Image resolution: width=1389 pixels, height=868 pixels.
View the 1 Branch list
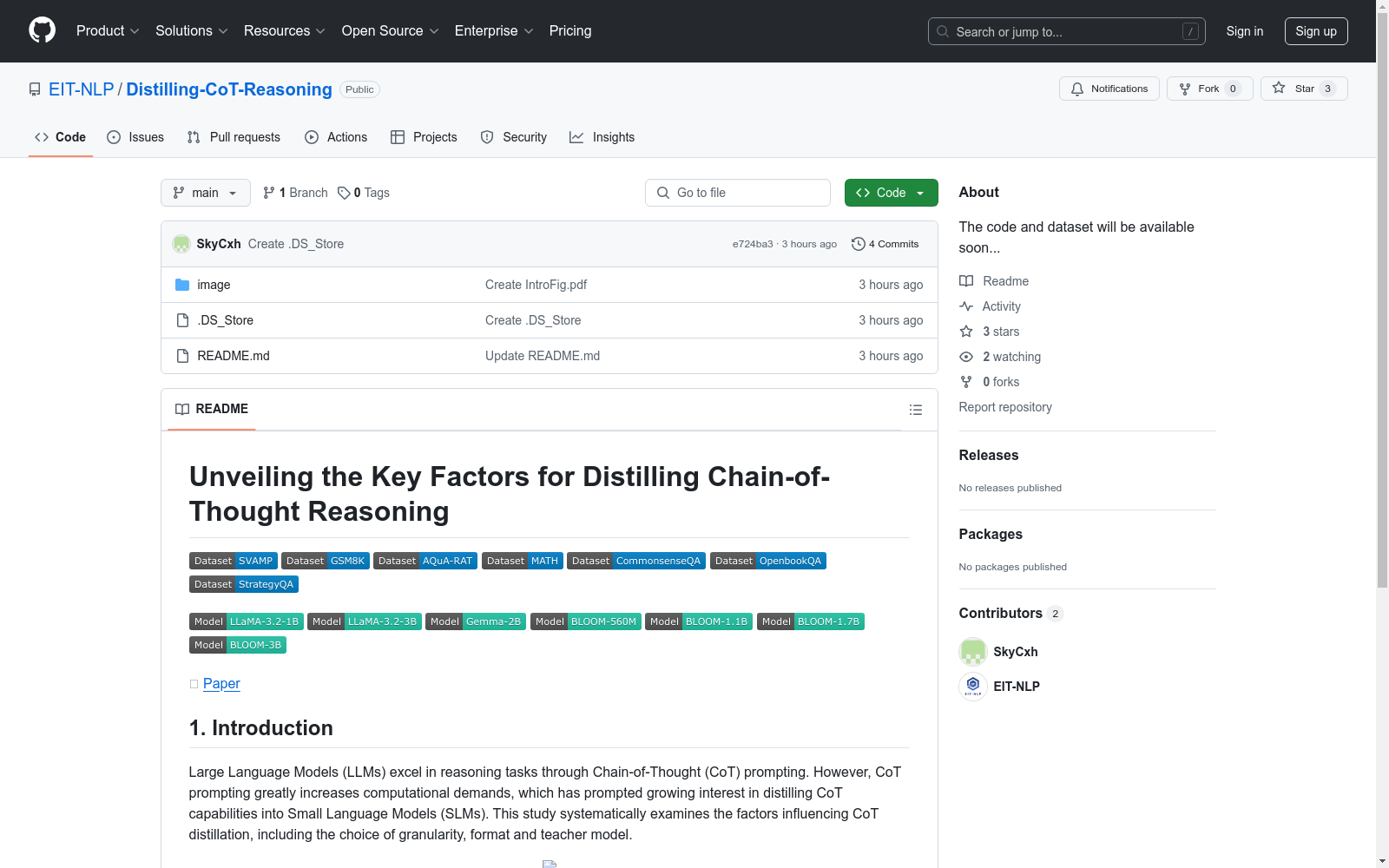(x=295, y=193)
